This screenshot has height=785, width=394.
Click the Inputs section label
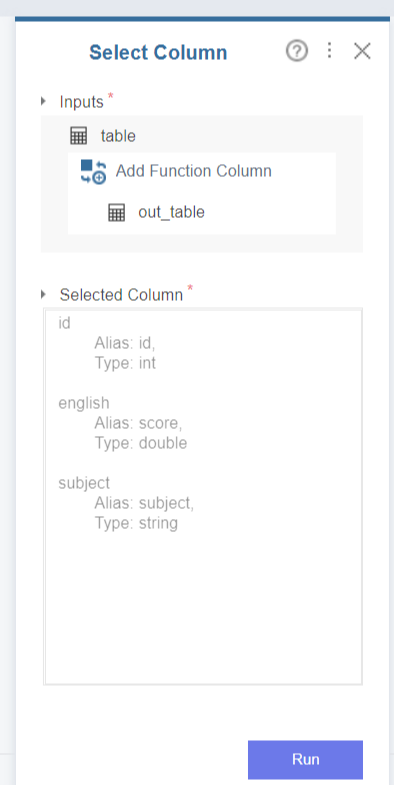point(82,102)
